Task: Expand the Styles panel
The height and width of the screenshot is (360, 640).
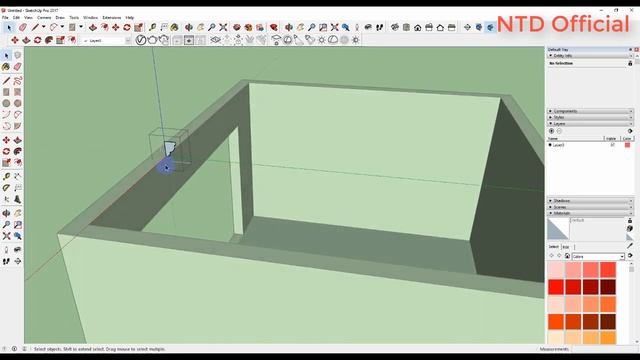Action: (x=590, y=117)
